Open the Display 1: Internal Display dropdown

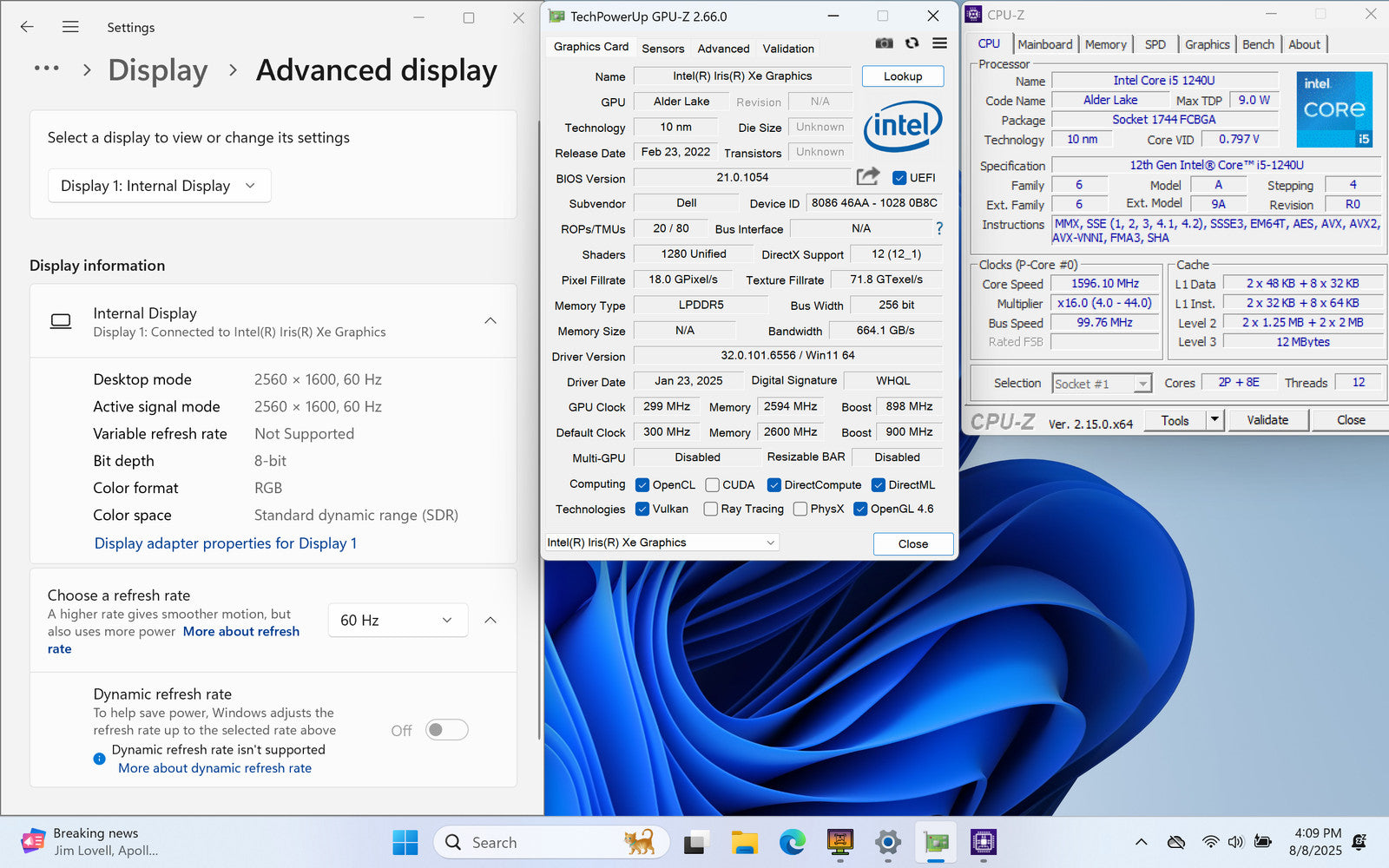click(159, 186)
